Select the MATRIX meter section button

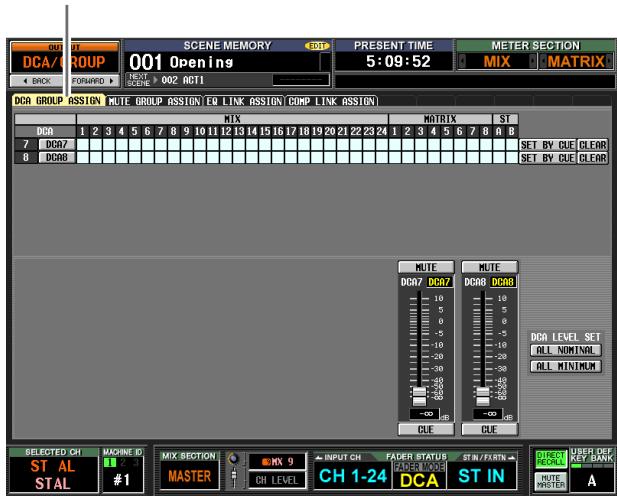576,61
